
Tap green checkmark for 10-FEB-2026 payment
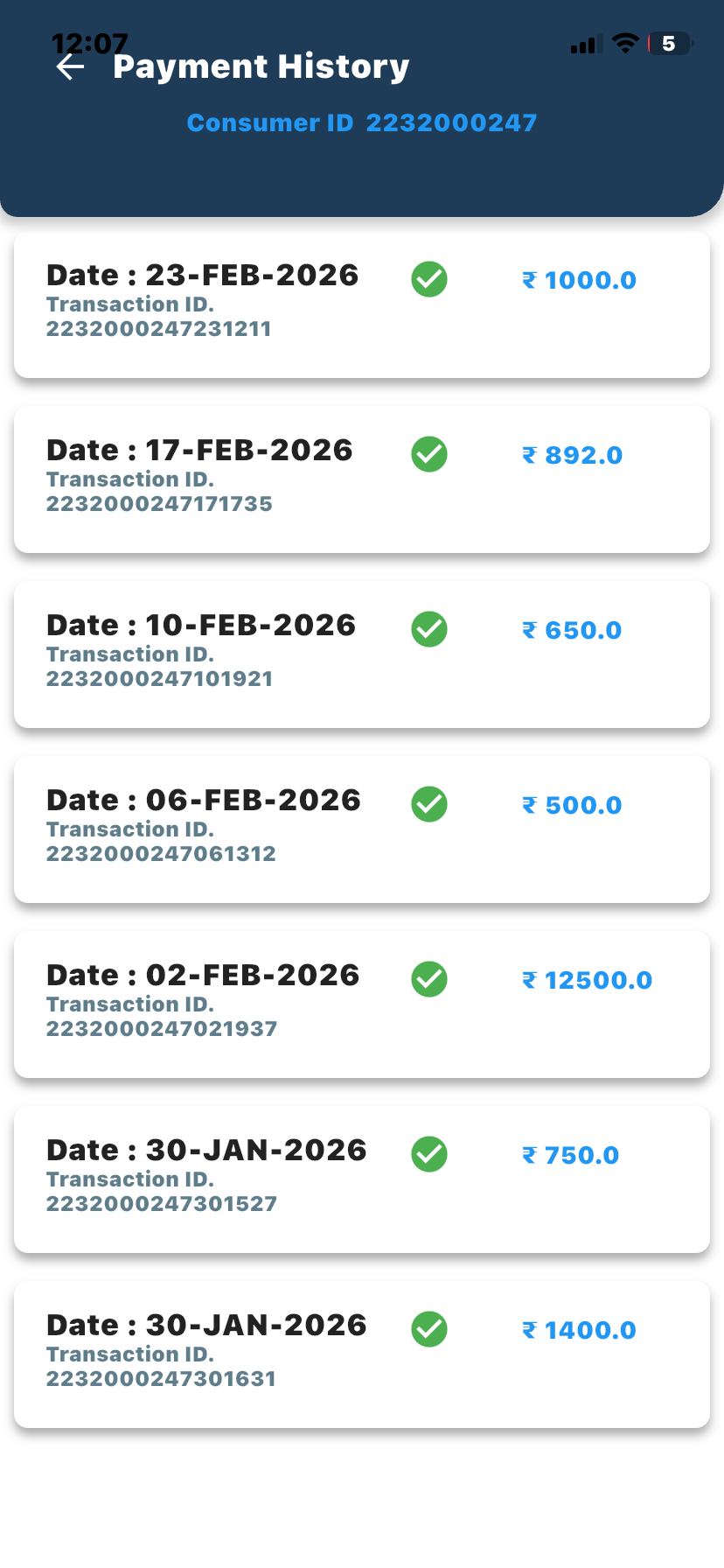point(429,629)
